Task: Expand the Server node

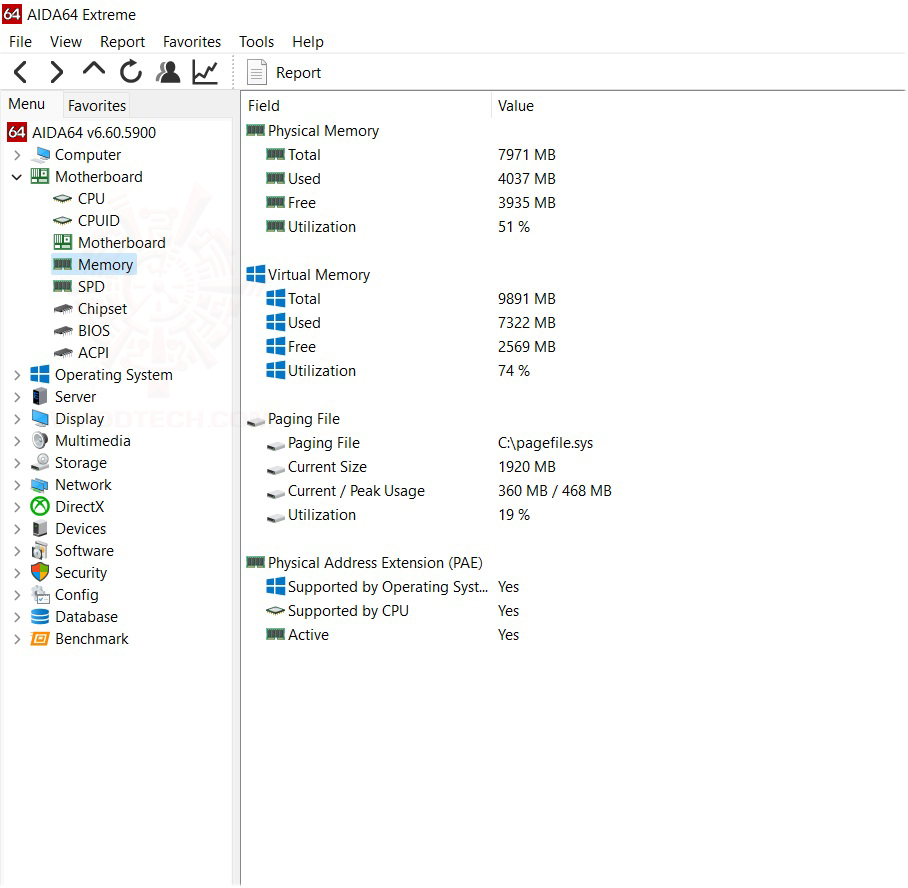Action: click(17, 397)
